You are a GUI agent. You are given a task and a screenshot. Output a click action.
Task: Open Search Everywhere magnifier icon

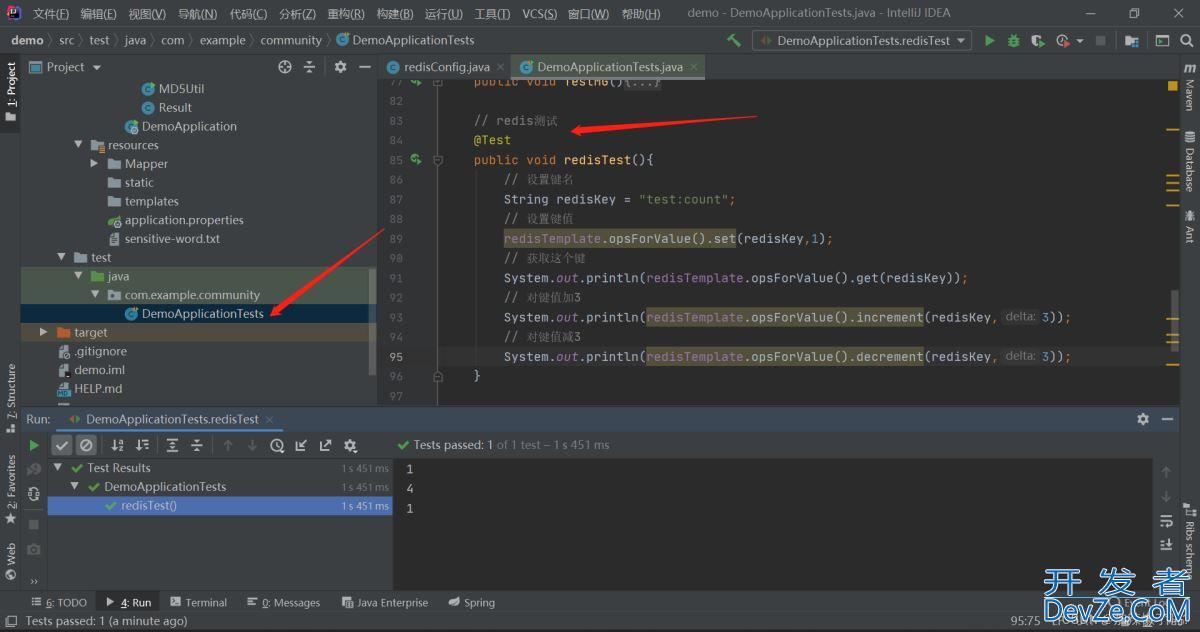(x=1186, y=41)
